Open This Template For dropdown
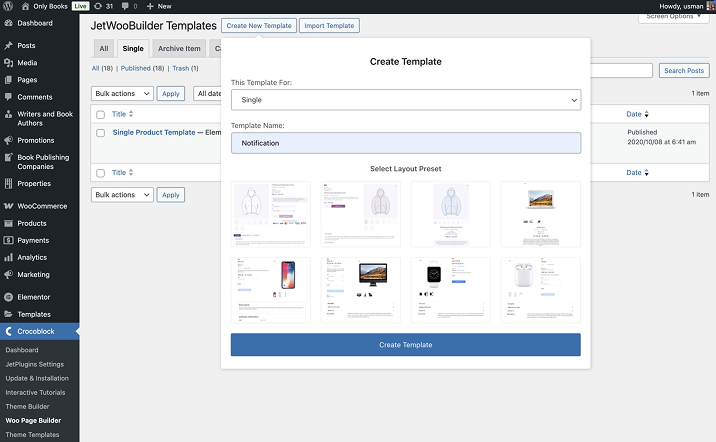Screen dimensions: 716x442 tap(406, 100)
